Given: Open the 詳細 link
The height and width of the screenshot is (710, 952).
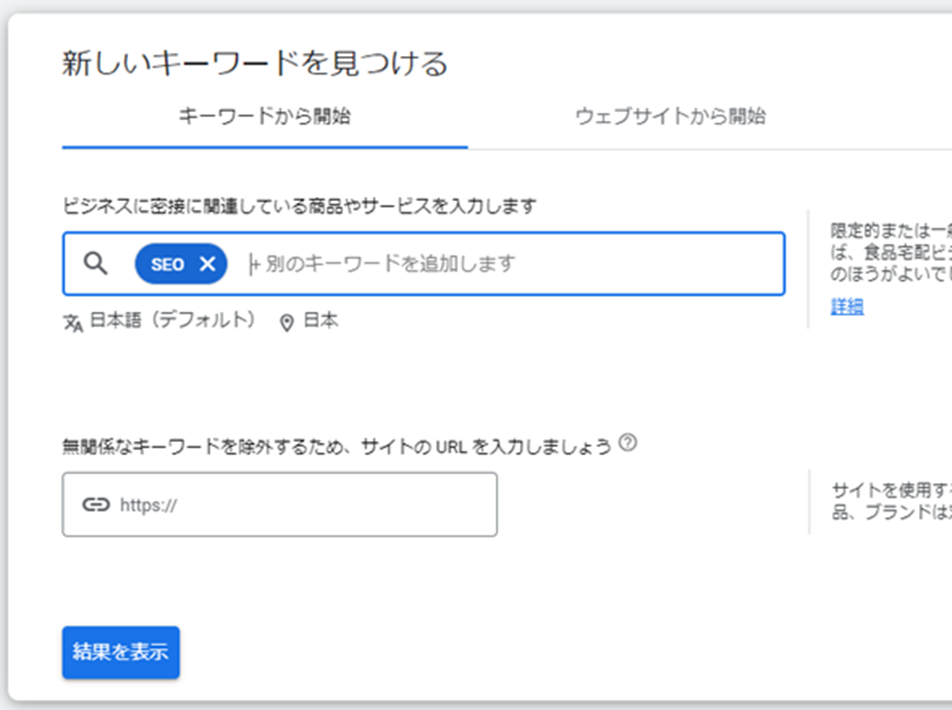Looking at the screenshot, I should (x=847, y=306).
